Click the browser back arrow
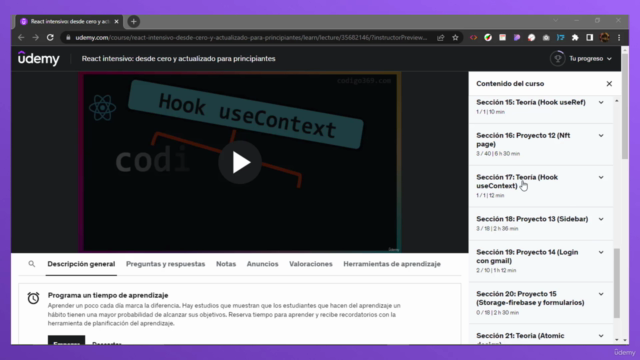This screenshot has height=360, width=640. tap(21, 38)
